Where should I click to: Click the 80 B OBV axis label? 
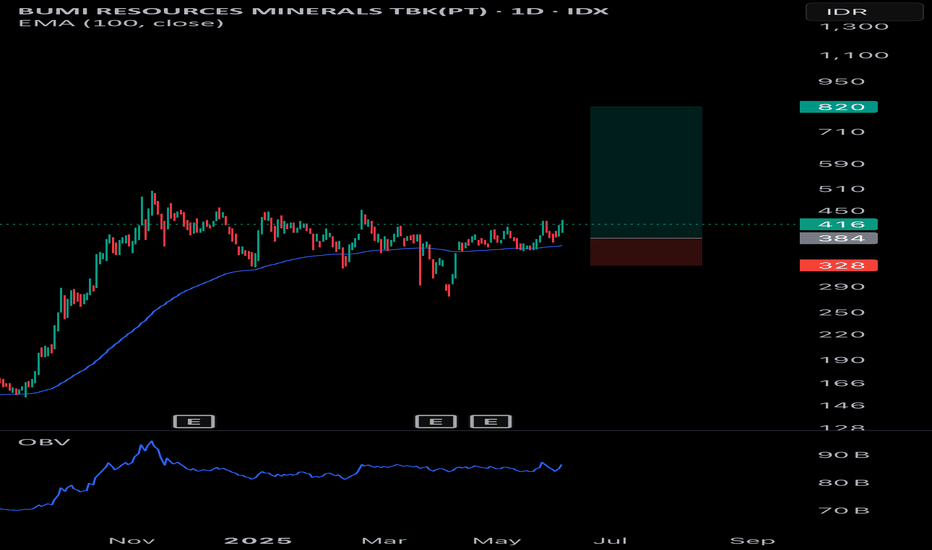click(844, 483)
